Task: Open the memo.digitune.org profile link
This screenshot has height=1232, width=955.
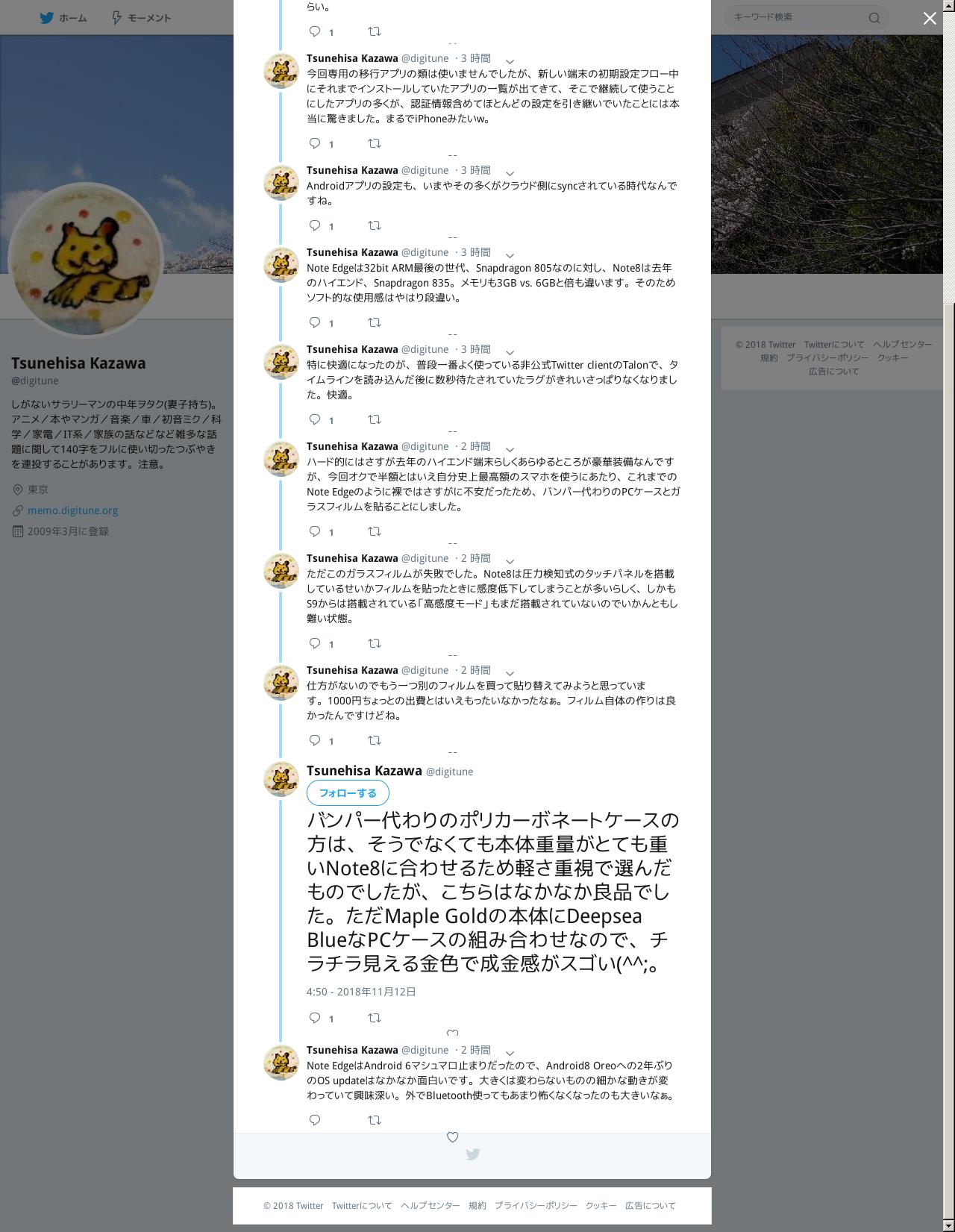Action: (x=73, y=510)
